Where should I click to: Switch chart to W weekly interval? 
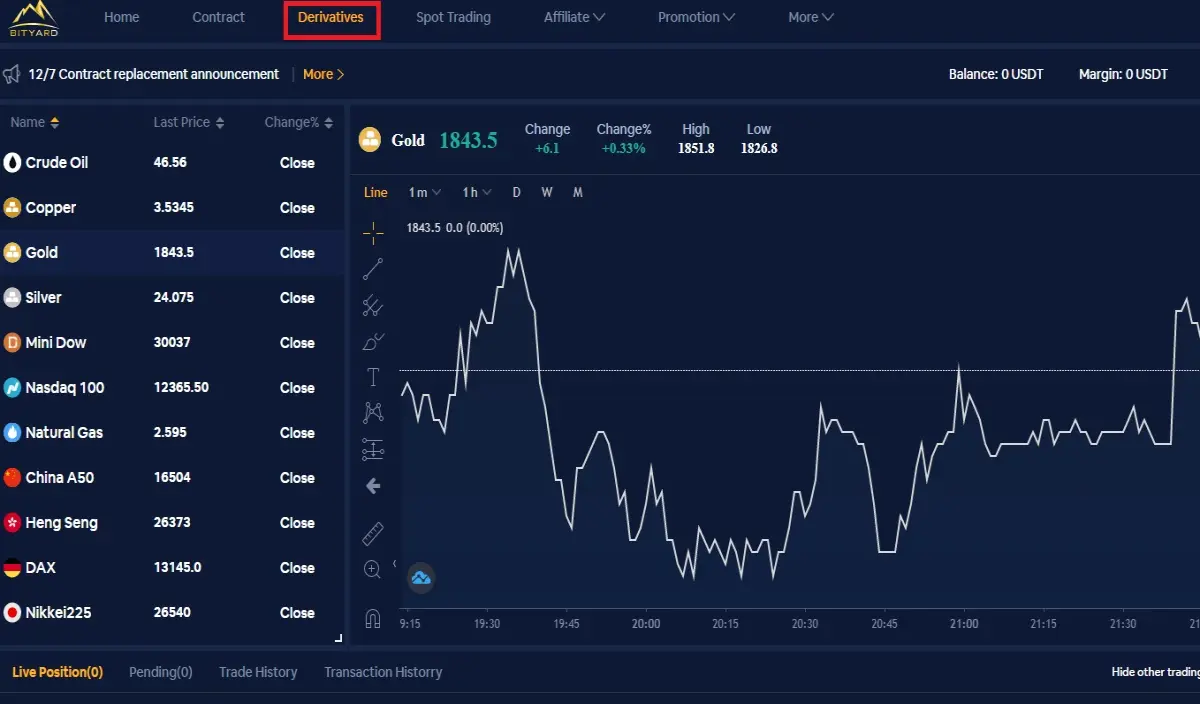tap(547, 192)
